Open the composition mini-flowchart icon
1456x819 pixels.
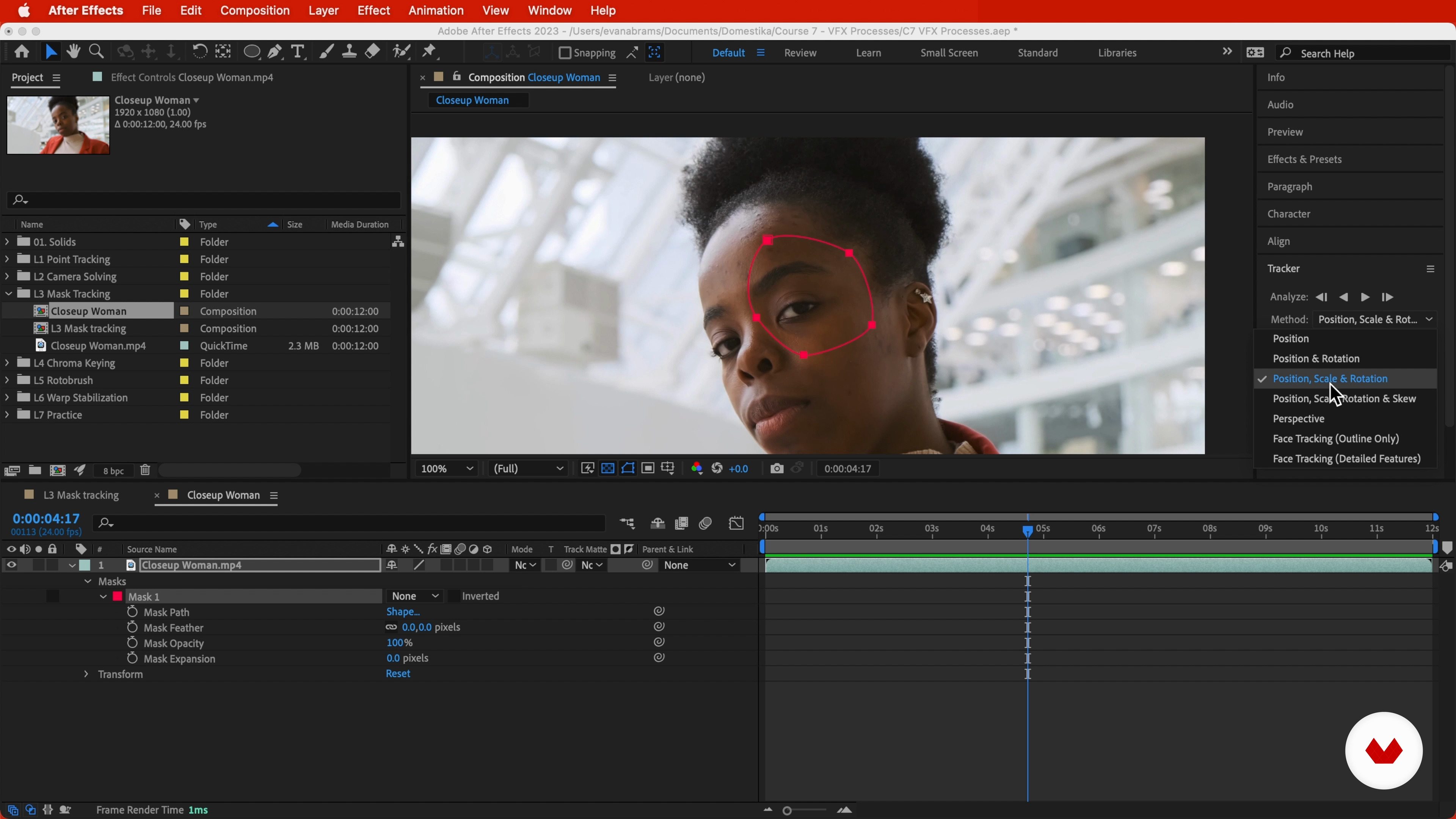coord(627,523)
